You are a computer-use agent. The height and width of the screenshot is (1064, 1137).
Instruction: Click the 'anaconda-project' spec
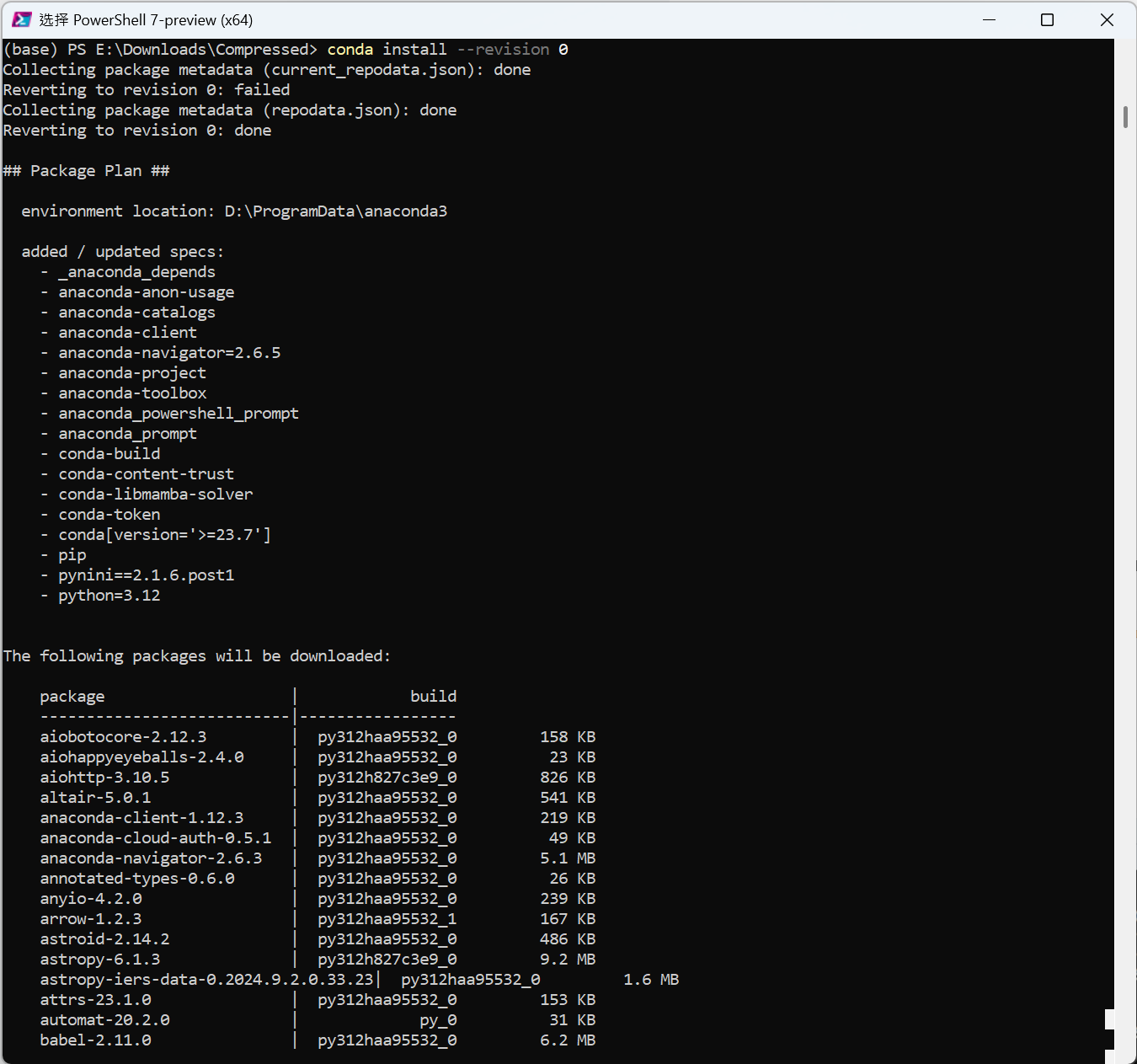[132, 373]
